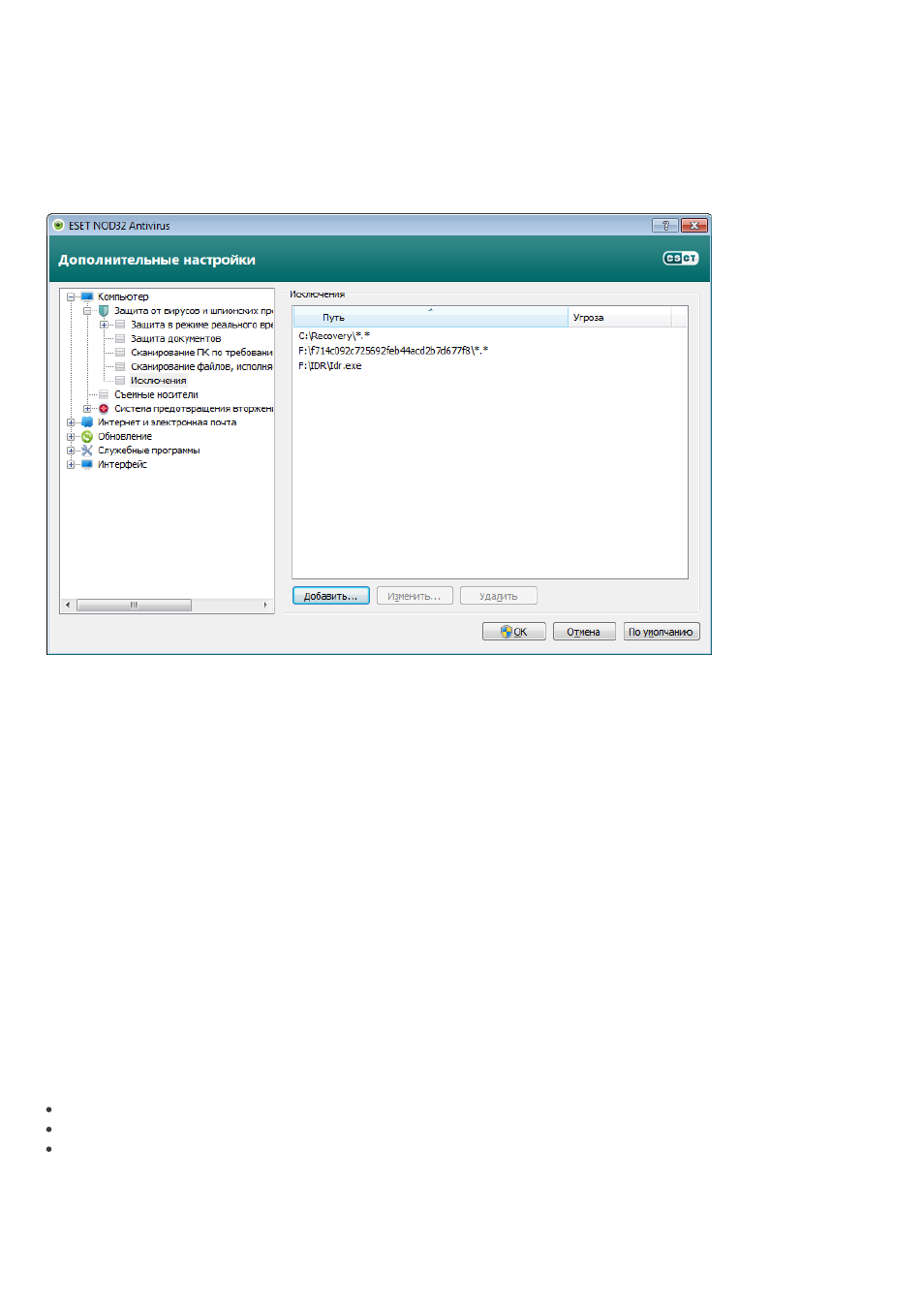Click the tree horizontal scrollbar right arrow
This screenshot has width=924, height=1308.
coord(265,605)
